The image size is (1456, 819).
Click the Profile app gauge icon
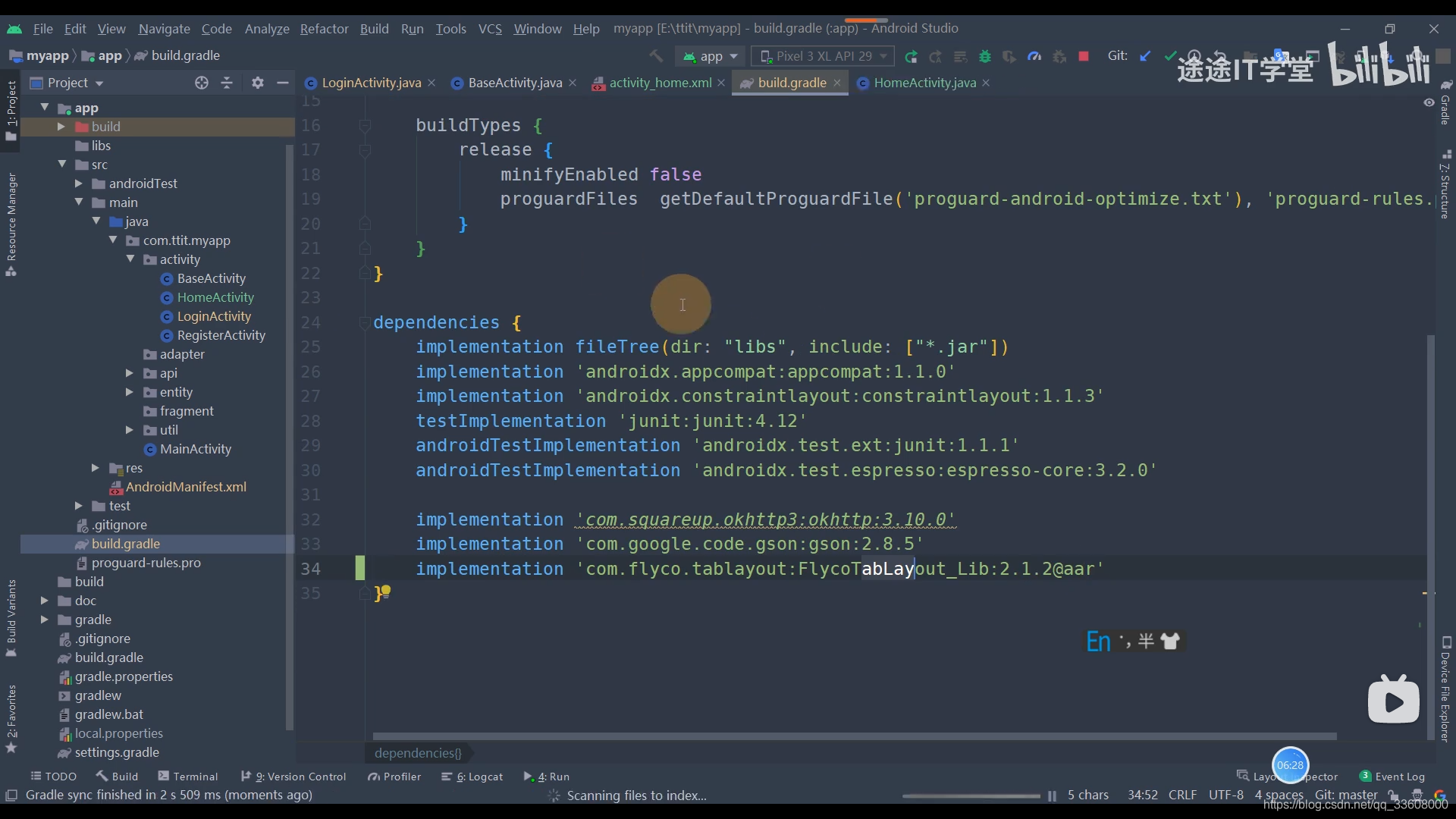[1034, 56]
